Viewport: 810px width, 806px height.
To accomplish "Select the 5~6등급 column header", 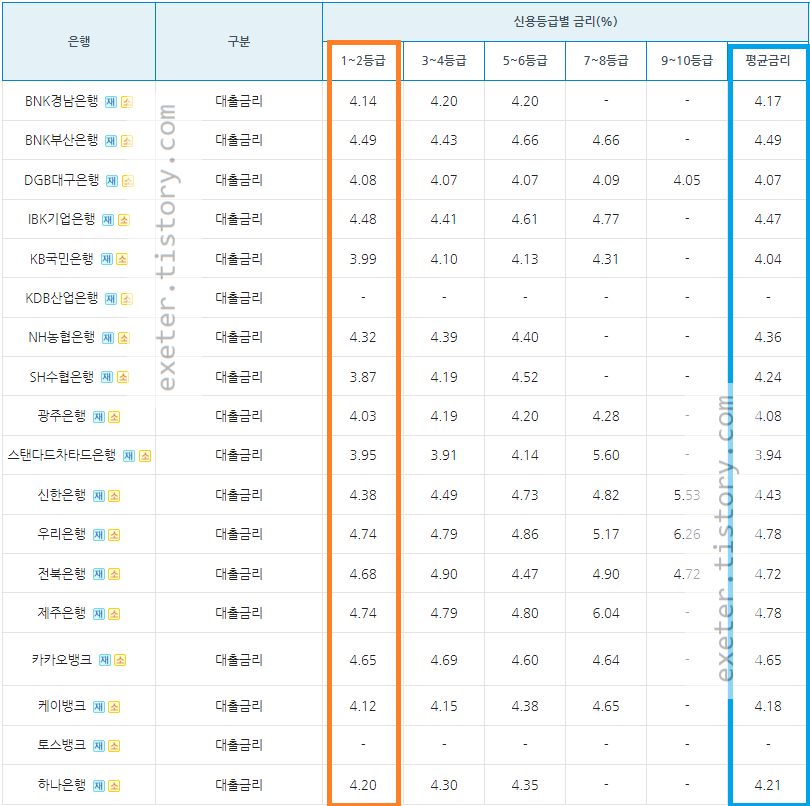I will pyautogui.click(x=525, y=61).
